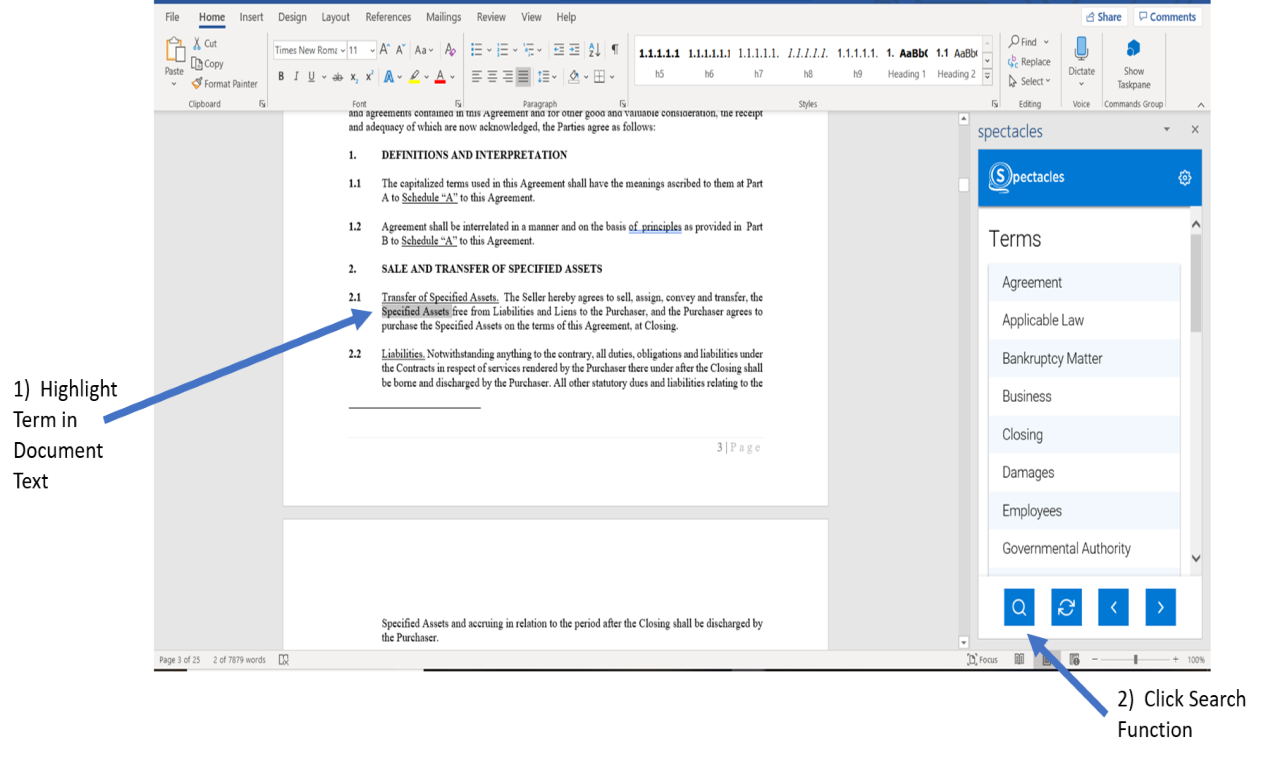Click the zoom slider in status bar
Image resolution: width=1270 pixels, height=760 pixels.
point(1136,660)
